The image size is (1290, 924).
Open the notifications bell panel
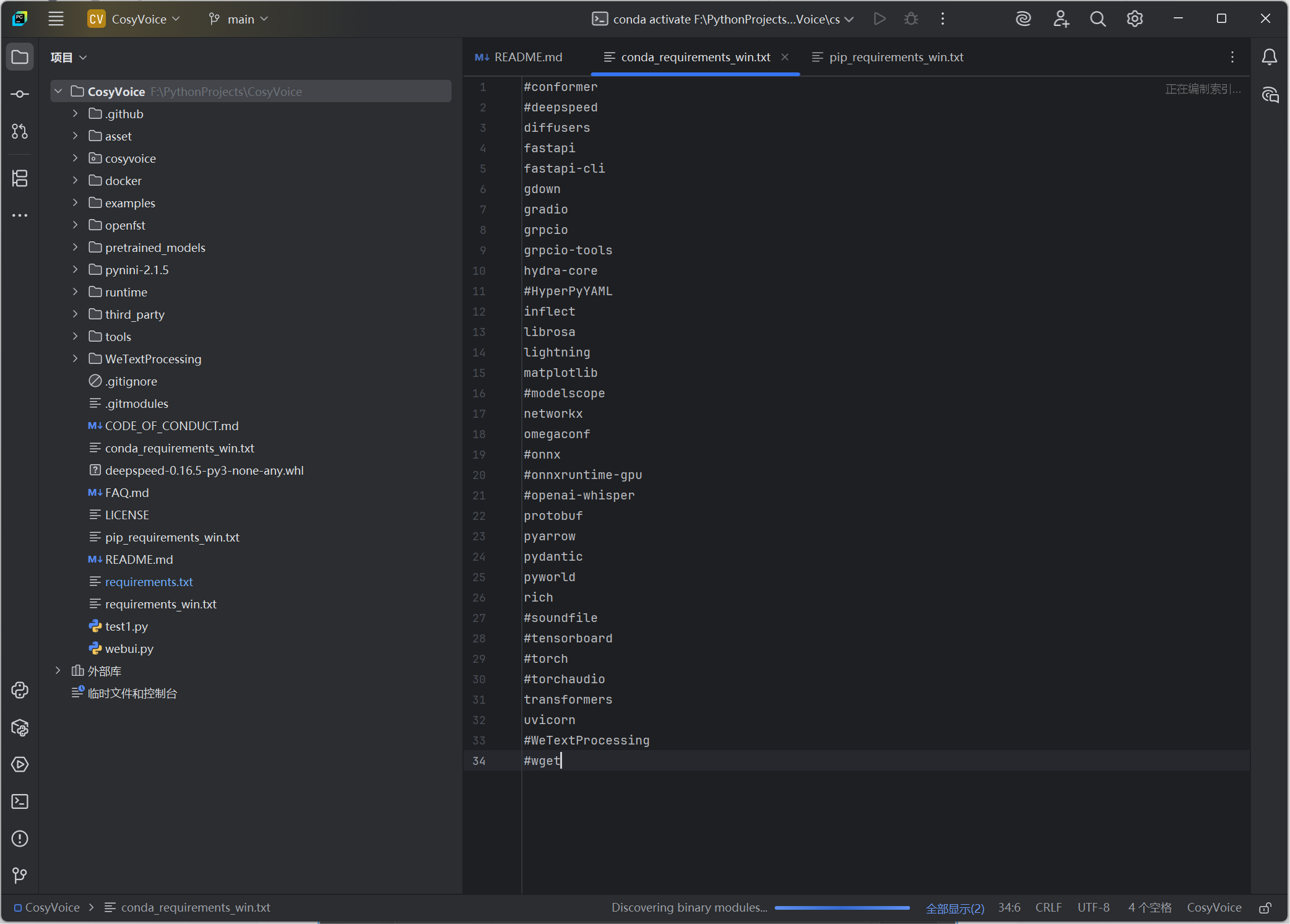[1269, 57]
